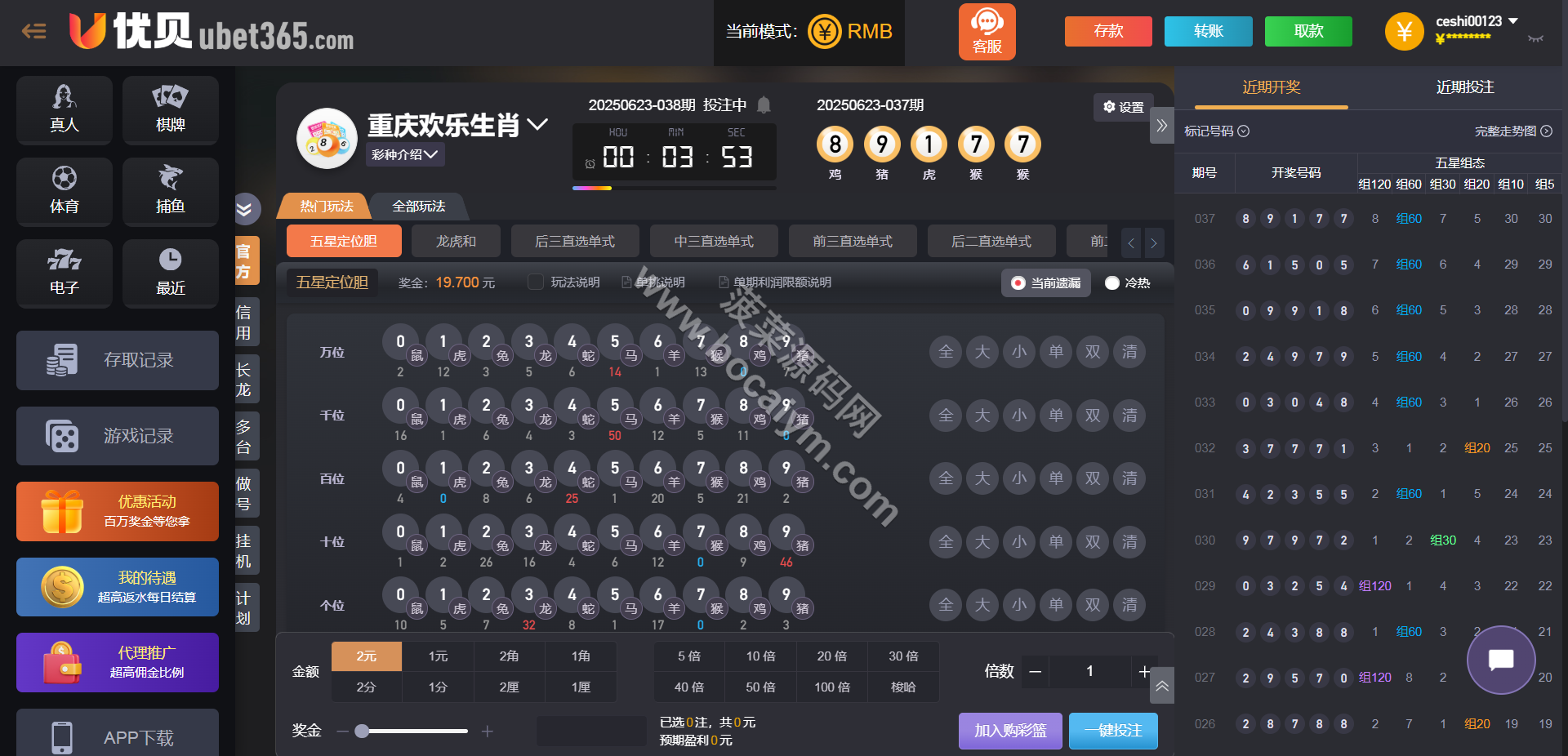Screen dimensions: 1568x756
Task: Click 一键投注 one-click bet
Action: pyautogui.click(x=1113, y=731)
